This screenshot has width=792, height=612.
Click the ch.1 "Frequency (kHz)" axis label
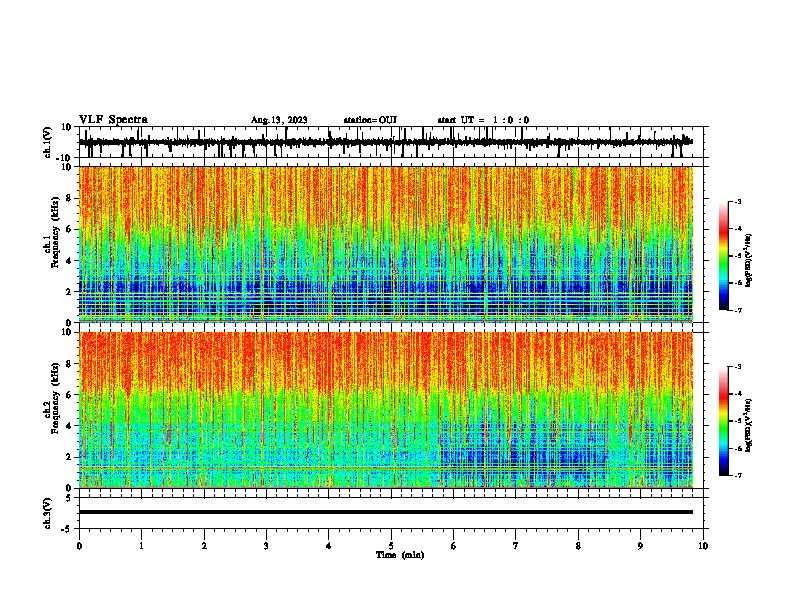(55, 233)
